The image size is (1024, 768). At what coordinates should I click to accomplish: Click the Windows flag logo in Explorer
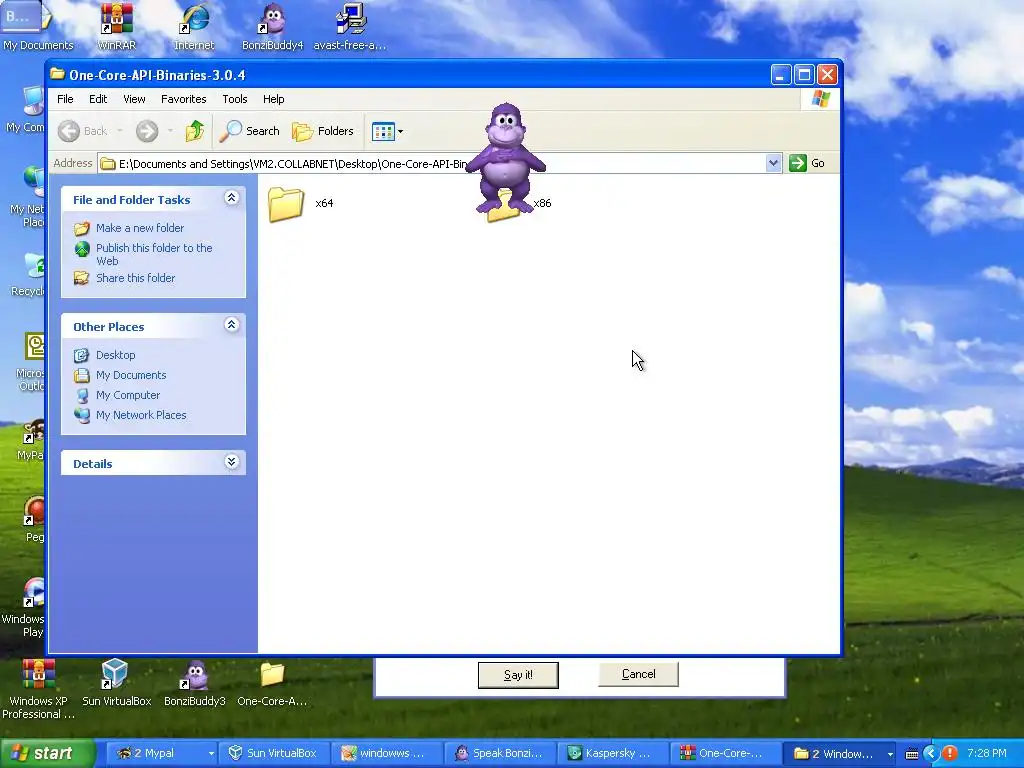point(820,99)
